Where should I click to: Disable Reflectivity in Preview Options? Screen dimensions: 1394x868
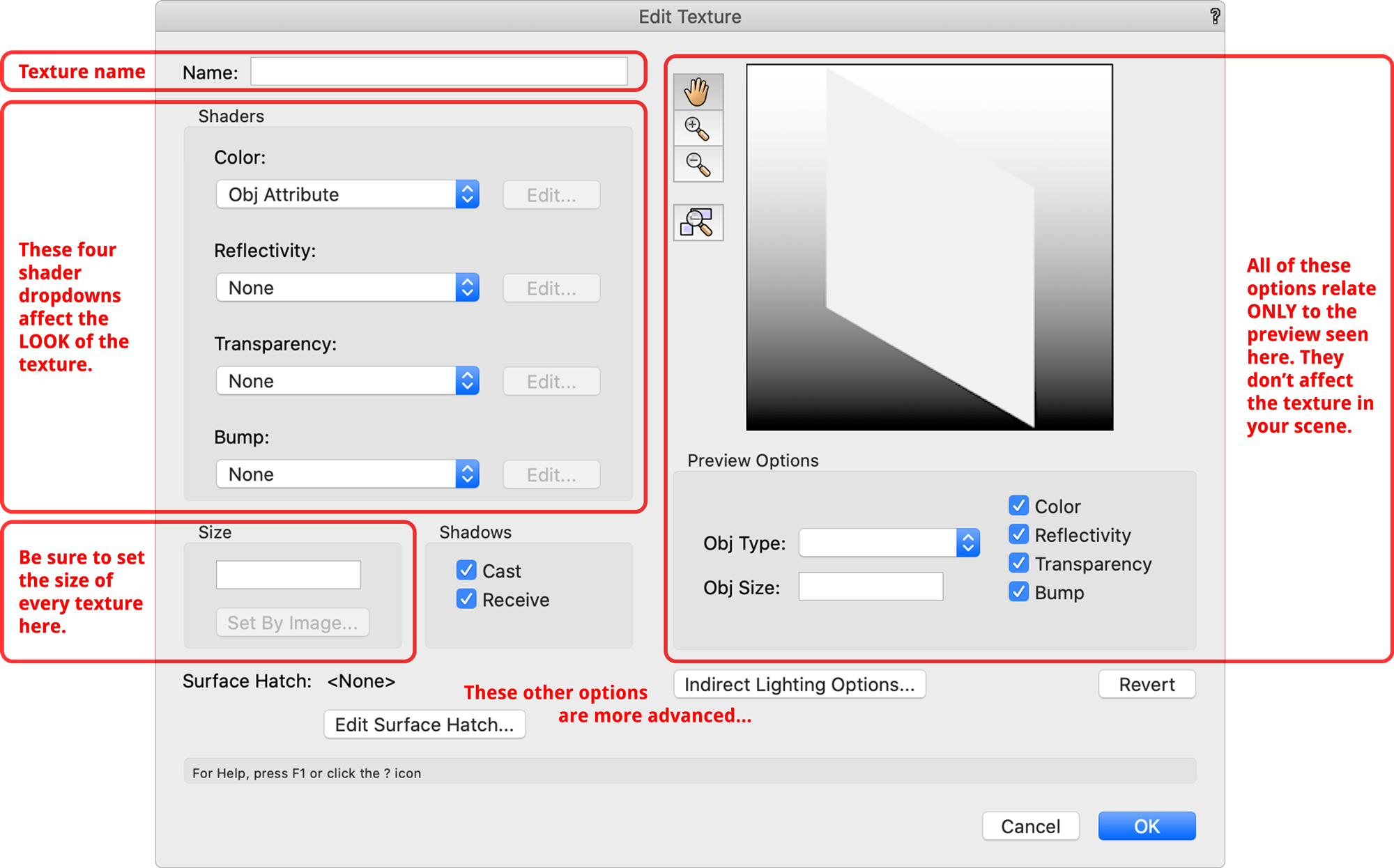[1018, 534]
